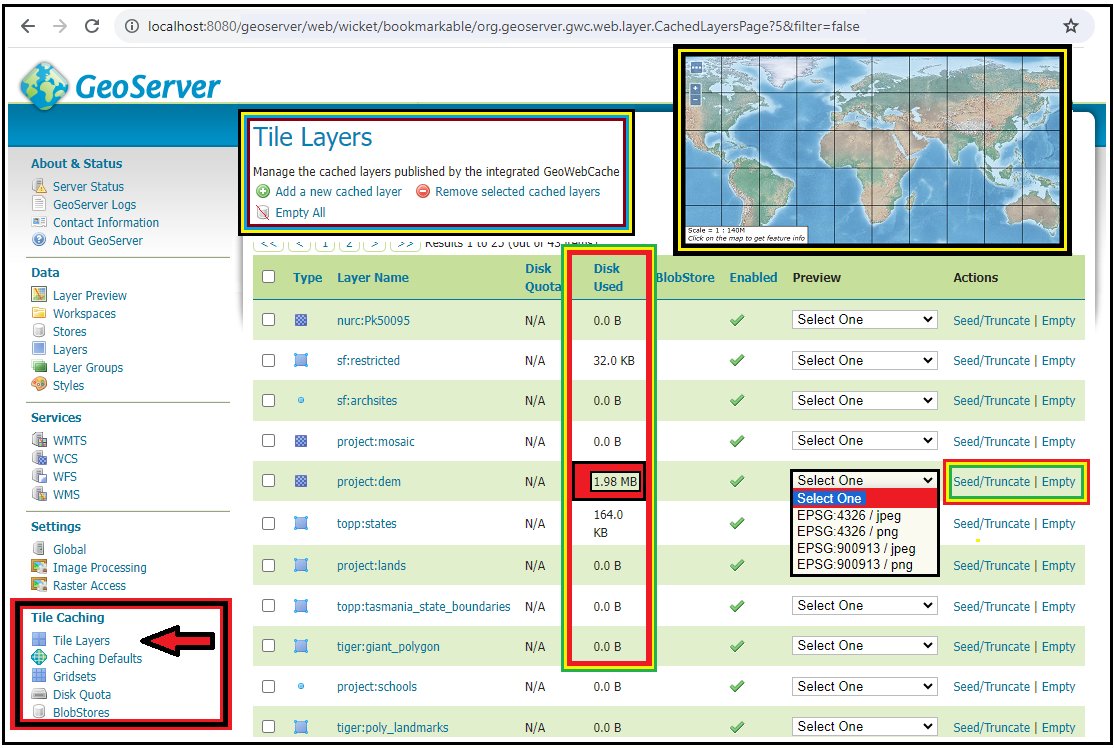
Task: Click the Empty All eraser icon
Action: (262, 211)
